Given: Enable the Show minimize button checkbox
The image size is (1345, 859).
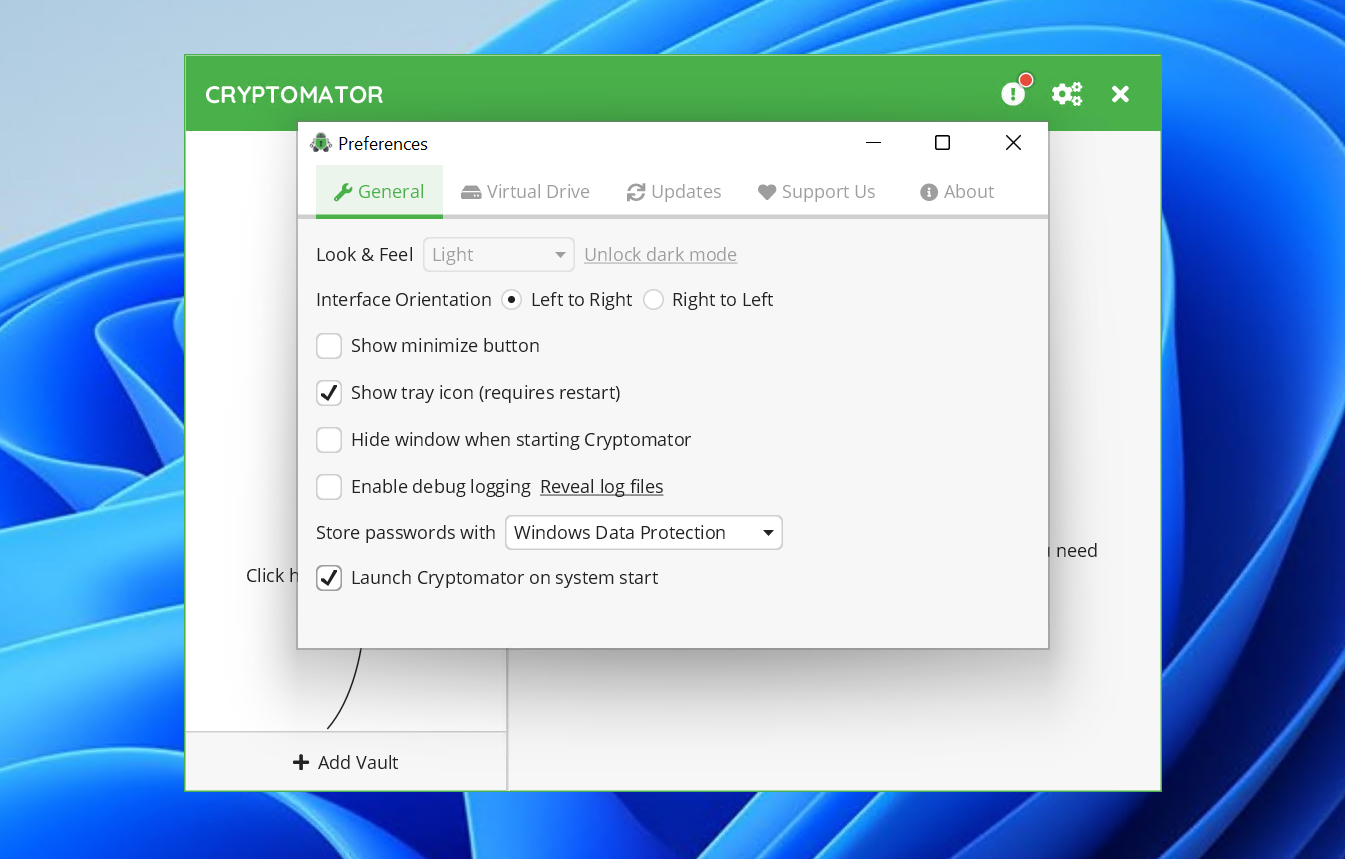Looking at the screenshot, I should (329, 346).
